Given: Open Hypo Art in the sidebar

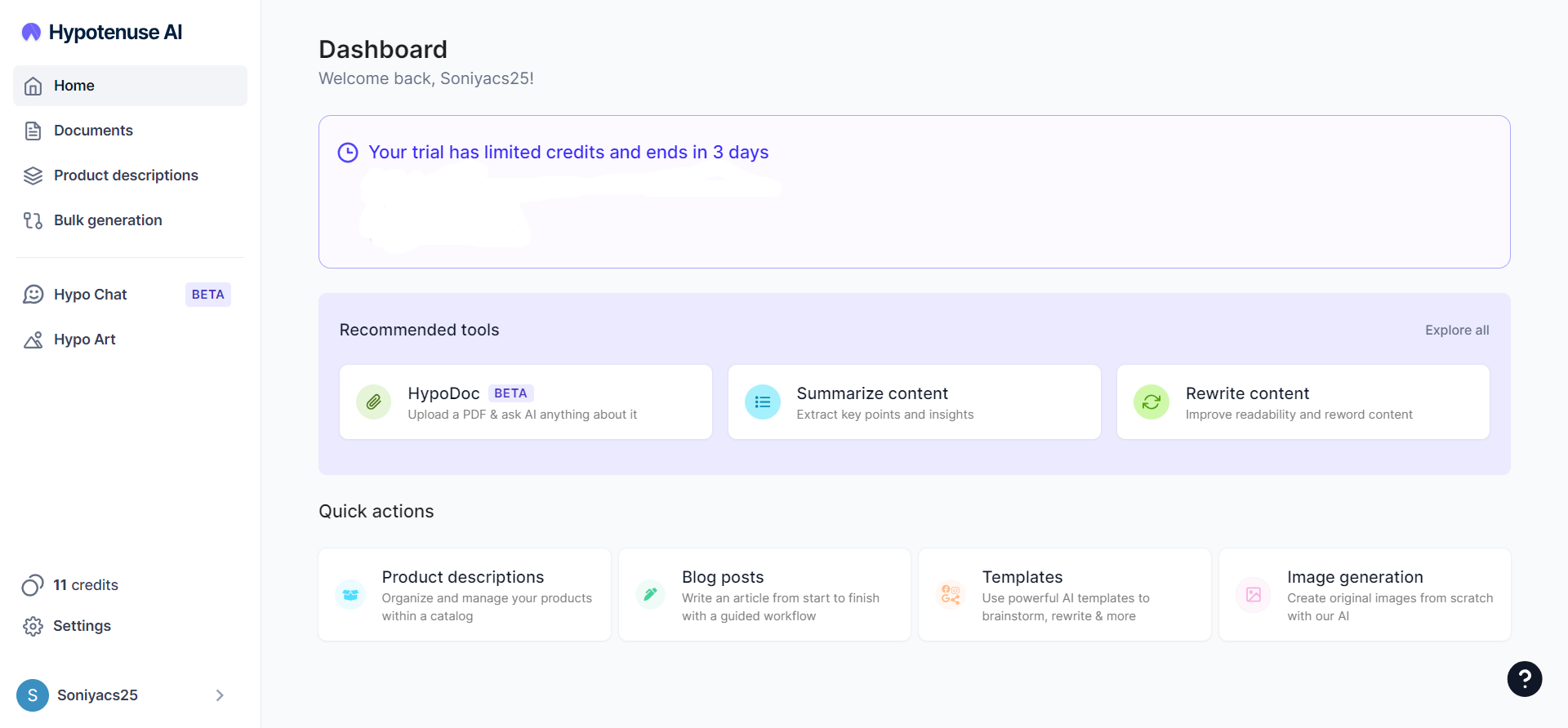Looking at the screenshot, I should point(130,340).
